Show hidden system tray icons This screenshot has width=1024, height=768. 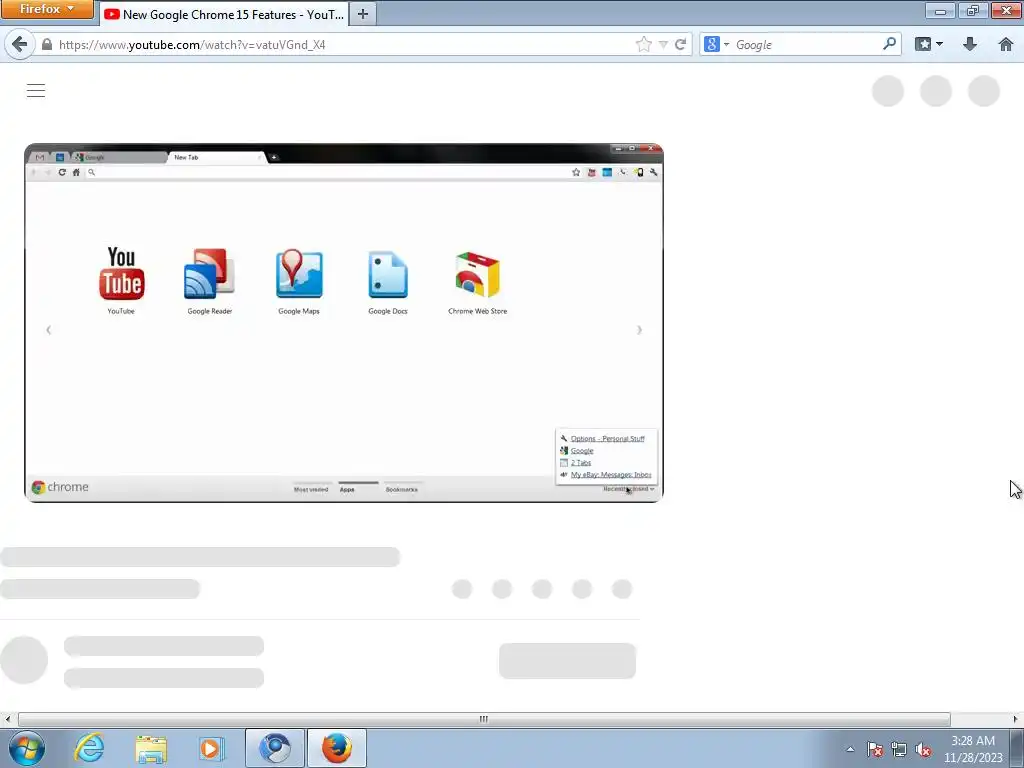coord(850,749)
